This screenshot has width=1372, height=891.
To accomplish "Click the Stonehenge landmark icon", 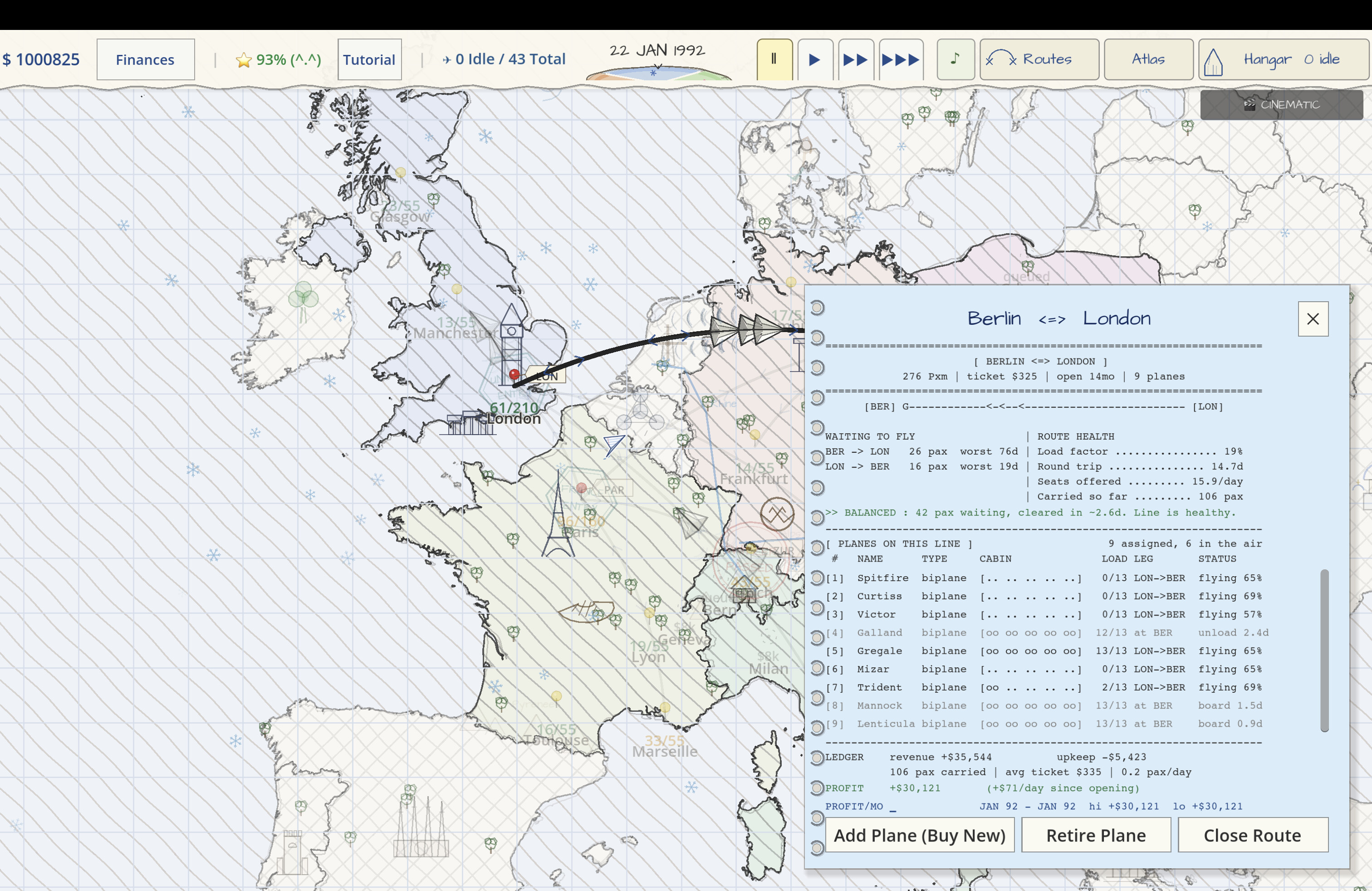I will 468,423.
